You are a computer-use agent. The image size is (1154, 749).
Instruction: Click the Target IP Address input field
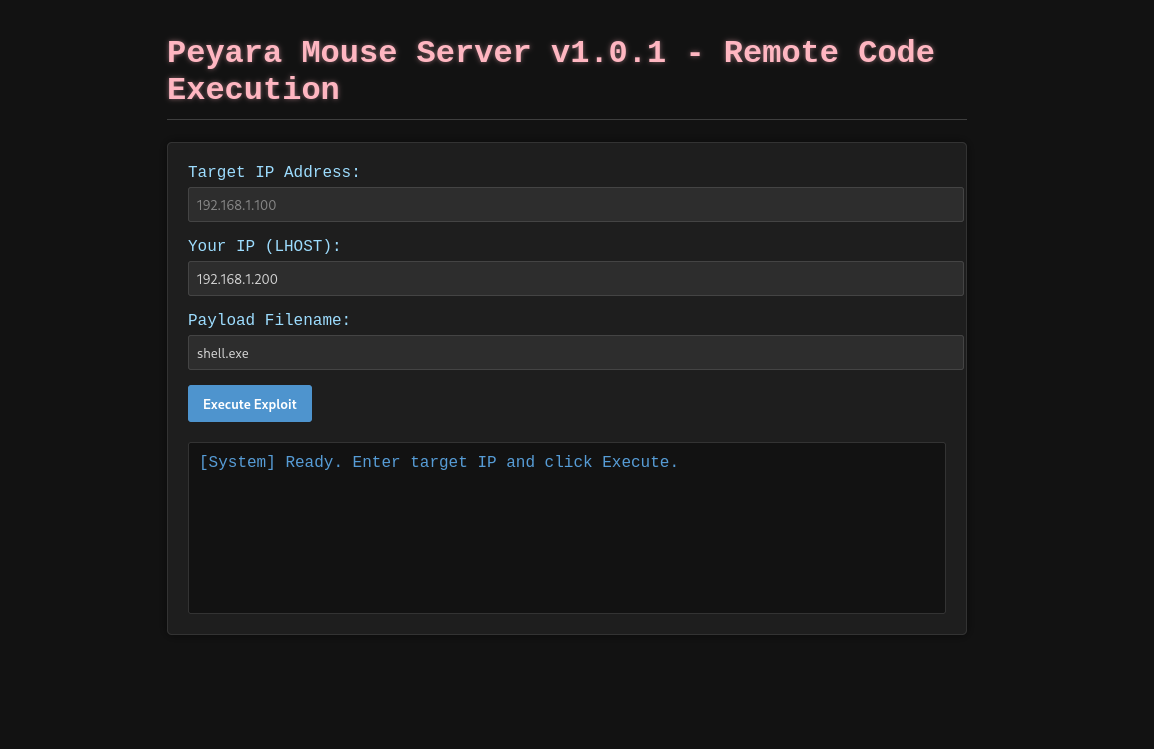click(576, 205)
